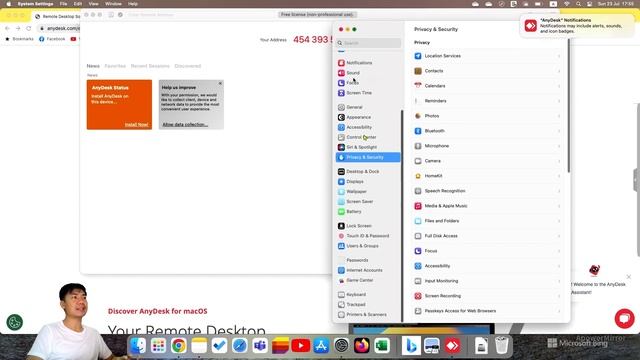Open the View menu in menu bar
640x360 pixels.
point(93,4)
